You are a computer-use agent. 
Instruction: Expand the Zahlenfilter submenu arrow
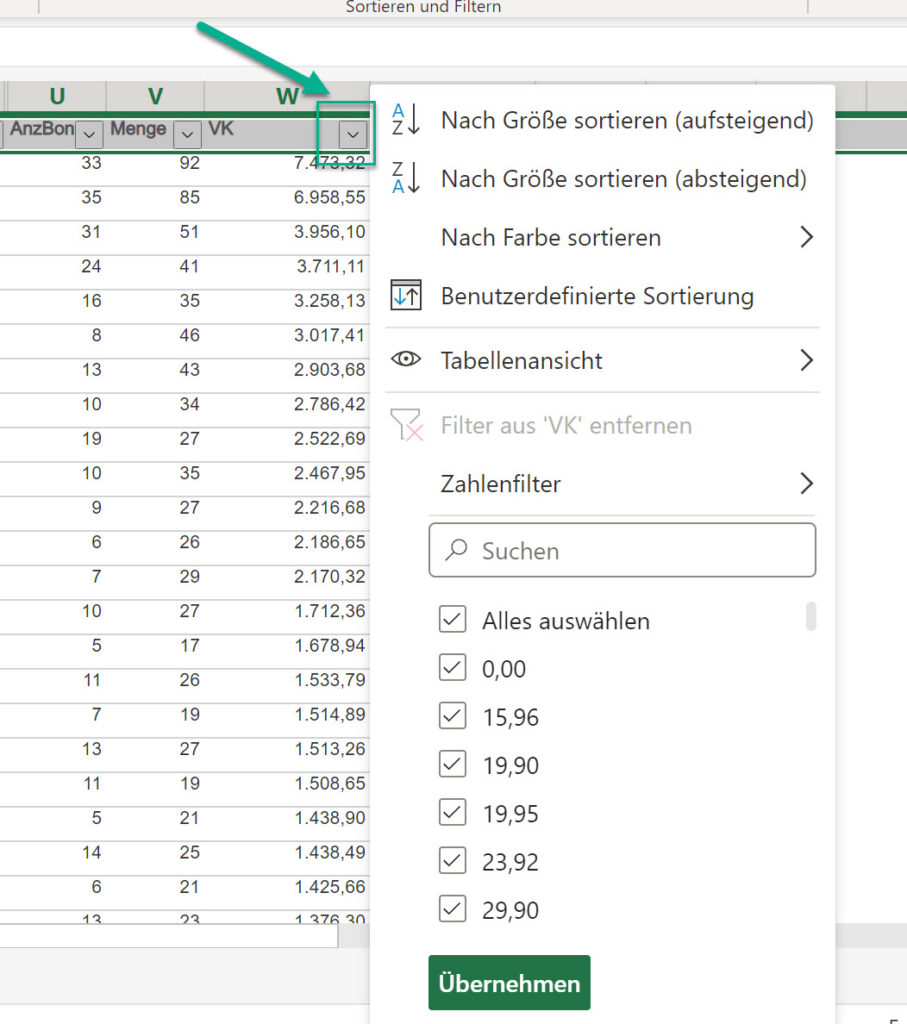pos(806,484)
